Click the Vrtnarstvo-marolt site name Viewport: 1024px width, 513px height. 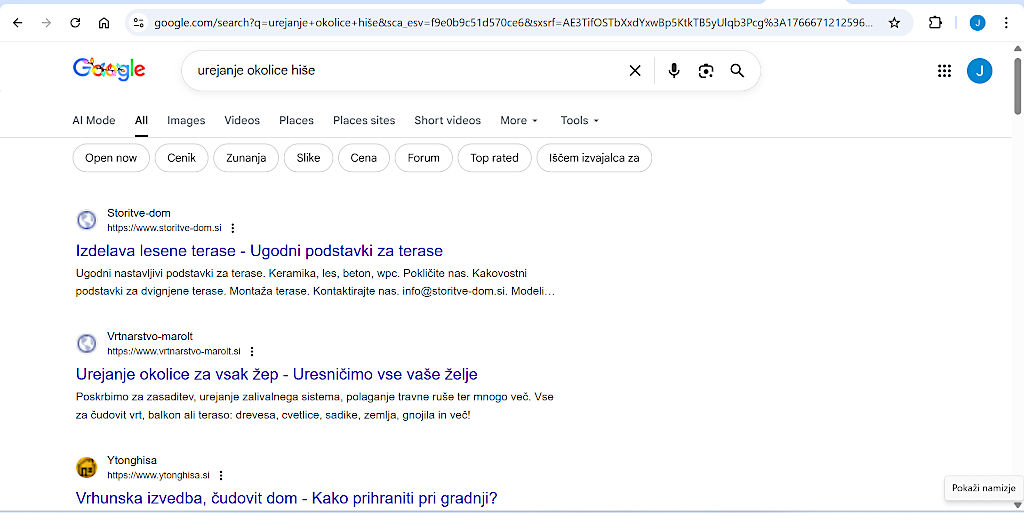150,337
